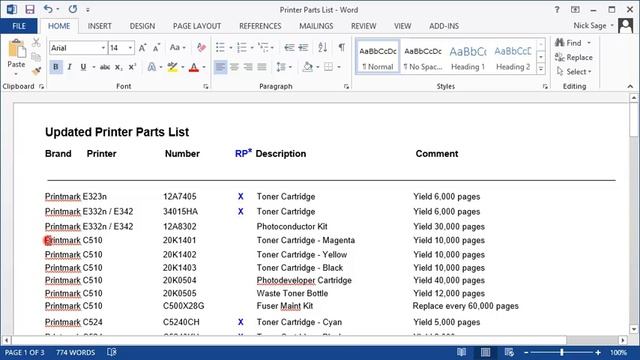Toggle Underline formatting
Screen dimensions: 640x360
coord(83,67)
